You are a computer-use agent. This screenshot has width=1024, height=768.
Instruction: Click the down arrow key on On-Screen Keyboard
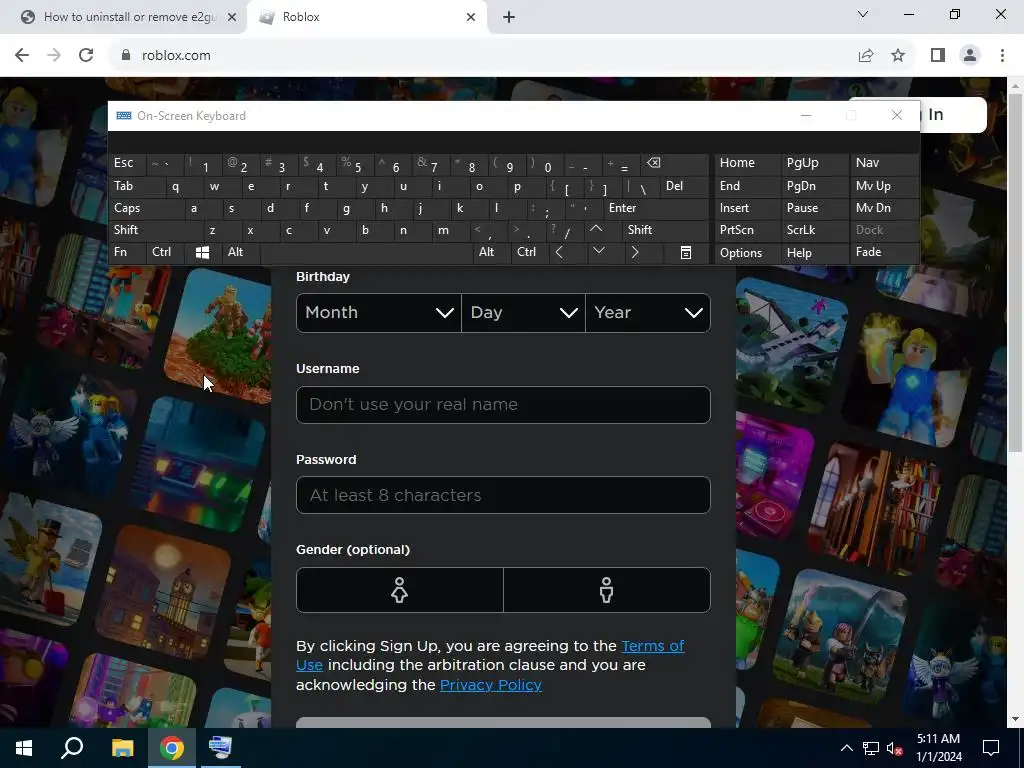point(599,252)
